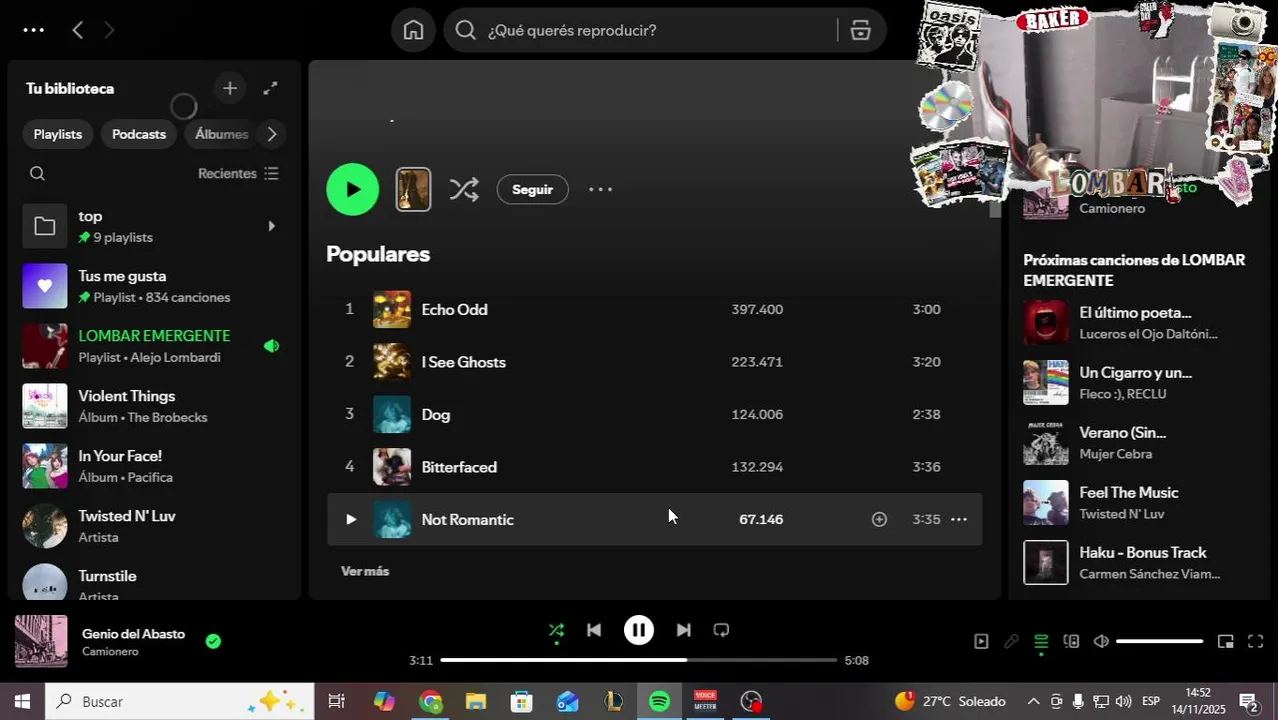This screenshot has height=720, width=1278.
Task: Open Task View in the taskbar
Action: (337, 702)
